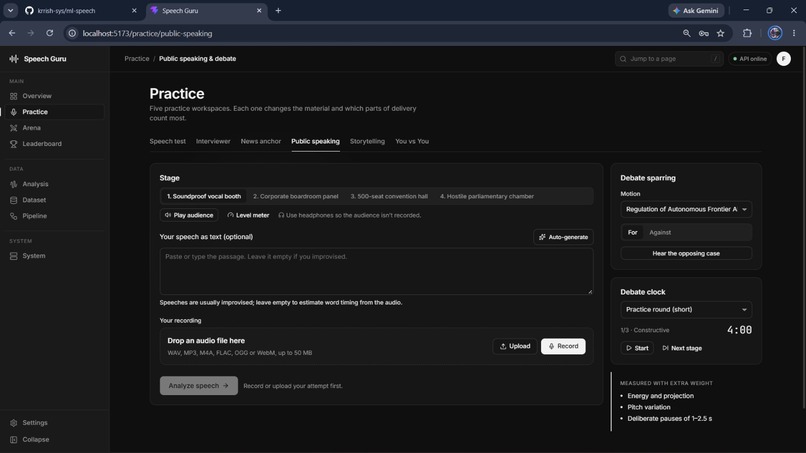Open the Debate clock round dropdown
The width and height of the screenshot is (806, 453).
(686, 310)
